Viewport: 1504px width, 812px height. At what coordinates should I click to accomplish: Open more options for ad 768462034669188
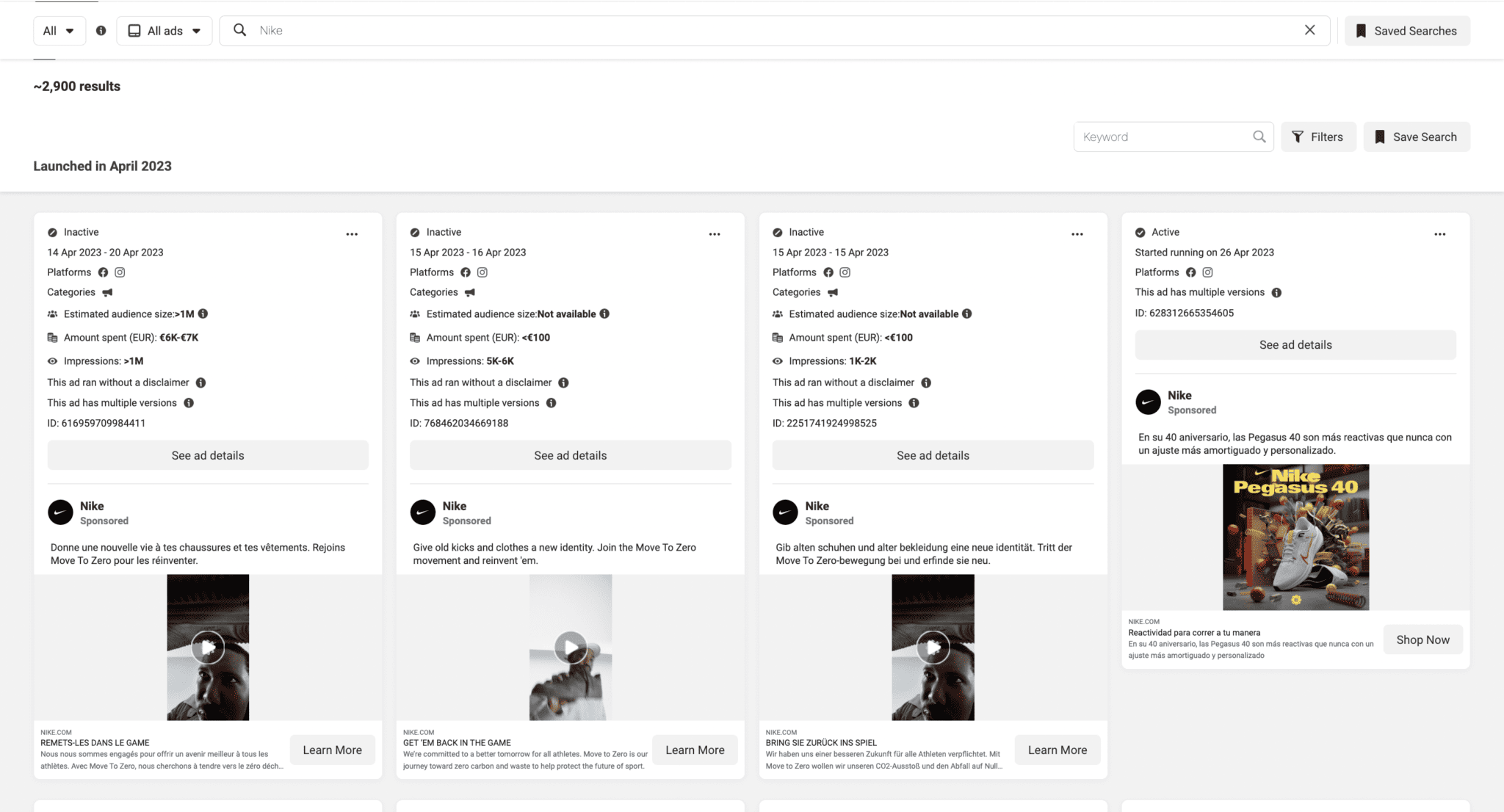715,234
